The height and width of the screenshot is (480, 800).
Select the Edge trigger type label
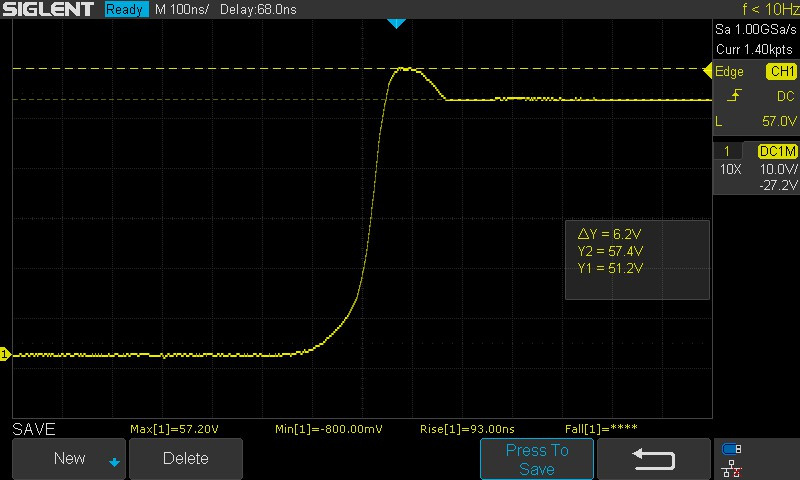tap(730, 72)
